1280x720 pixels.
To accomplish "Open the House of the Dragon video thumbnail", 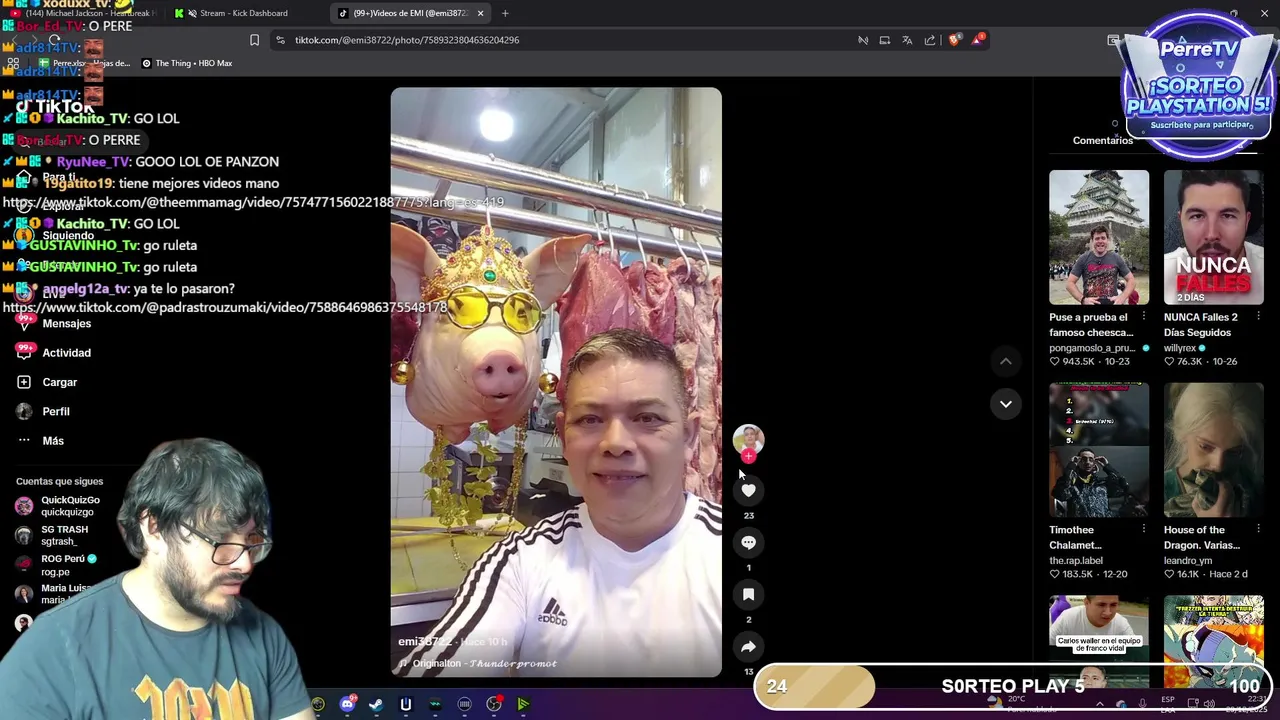I will pos(1214,449).
